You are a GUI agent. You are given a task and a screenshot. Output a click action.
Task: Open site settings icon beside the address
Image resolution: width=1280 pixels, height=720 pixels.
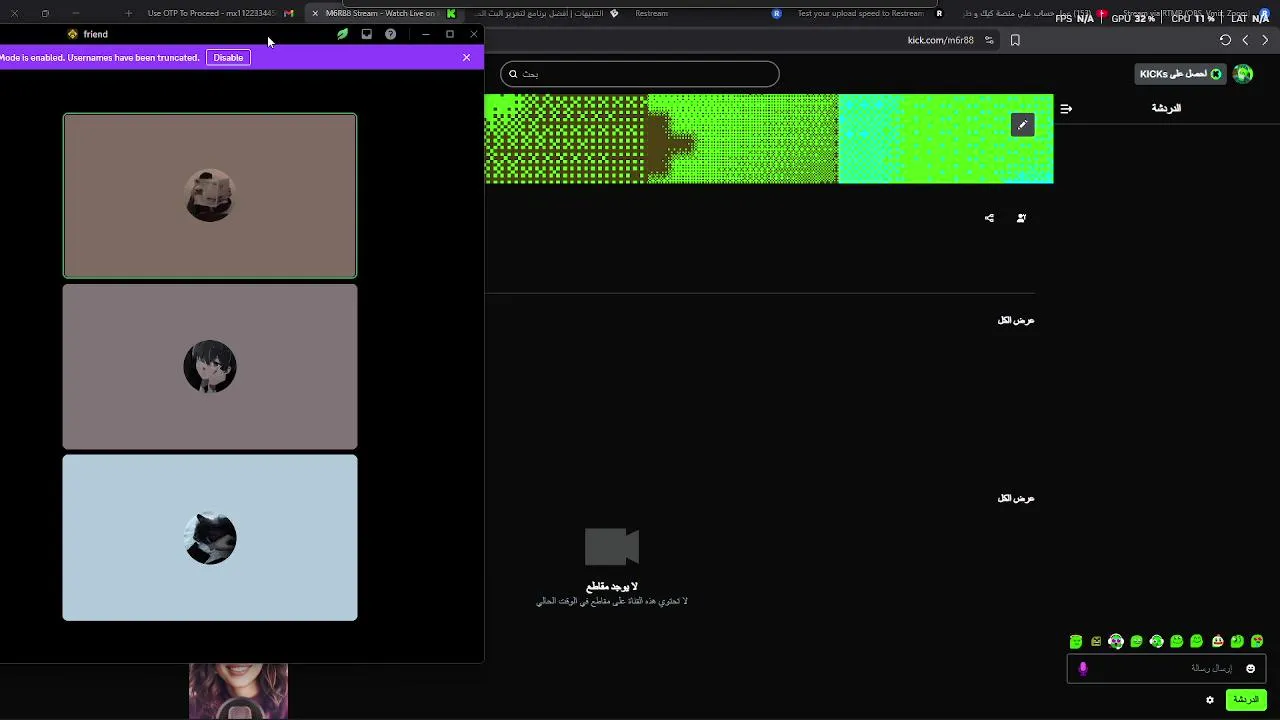tap(989, 40)
